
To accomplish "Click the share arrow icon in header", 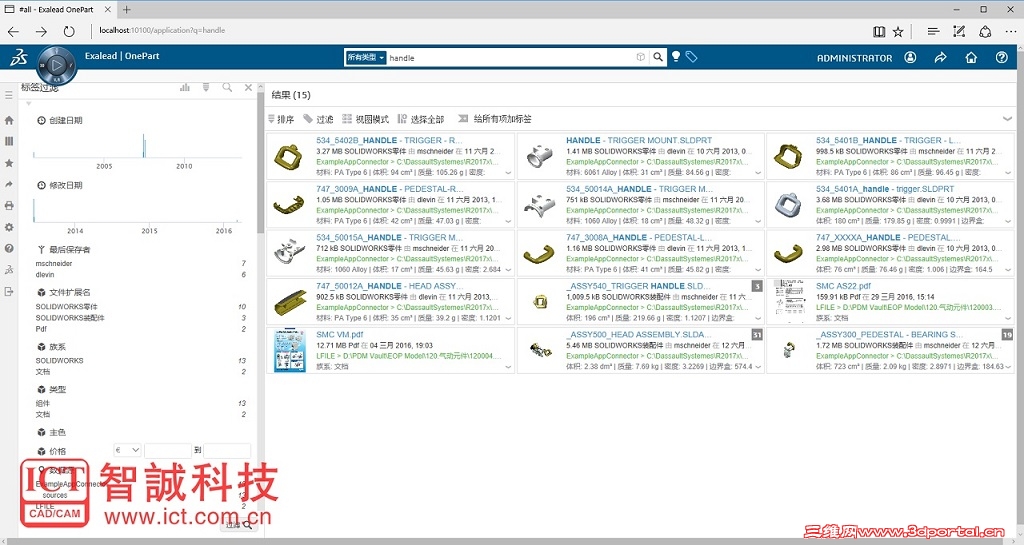I will click(x=940, y=57).
